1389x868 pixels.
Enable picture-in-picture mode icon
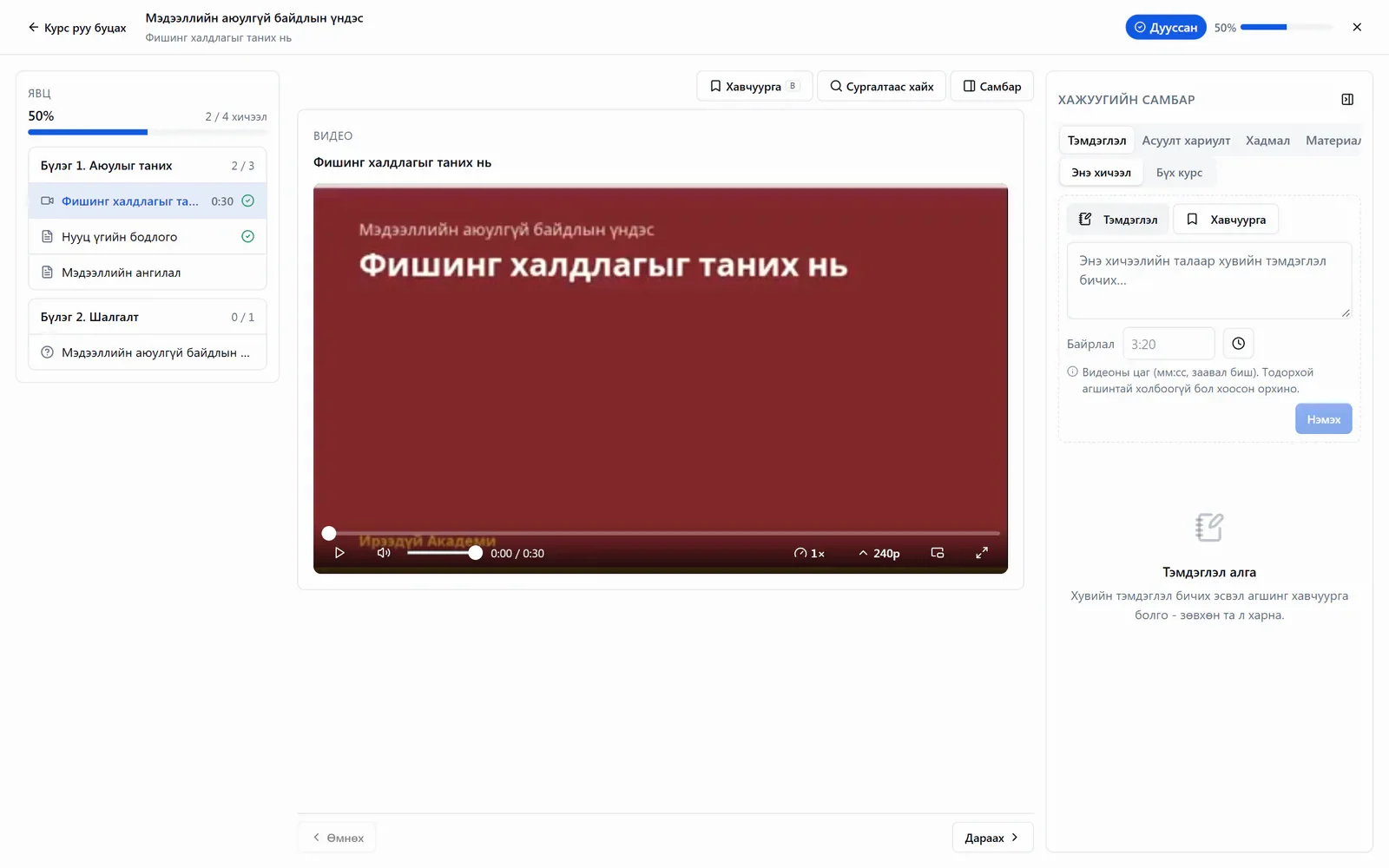tap(938, 553)
